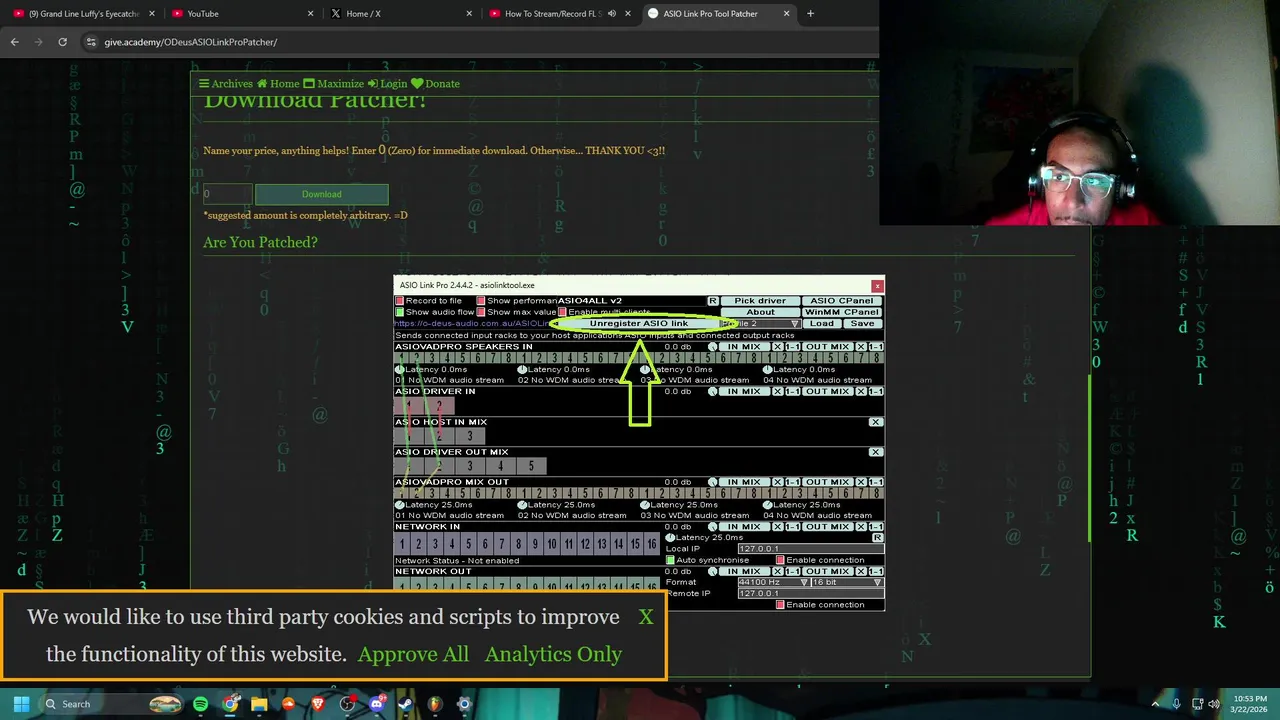
Task: Open the WinMM CPanel button
Action: [842, 312]
